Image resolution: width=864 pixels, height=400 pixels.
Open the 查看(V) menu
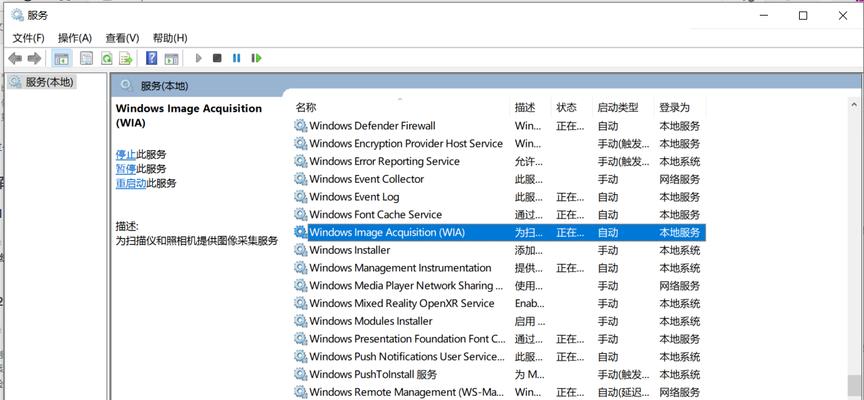122,38
